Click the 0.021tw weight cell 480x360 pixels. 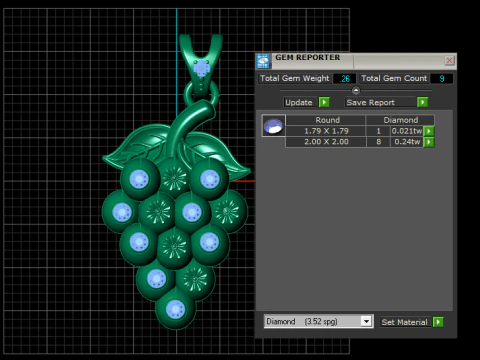(x=407, y=131)
